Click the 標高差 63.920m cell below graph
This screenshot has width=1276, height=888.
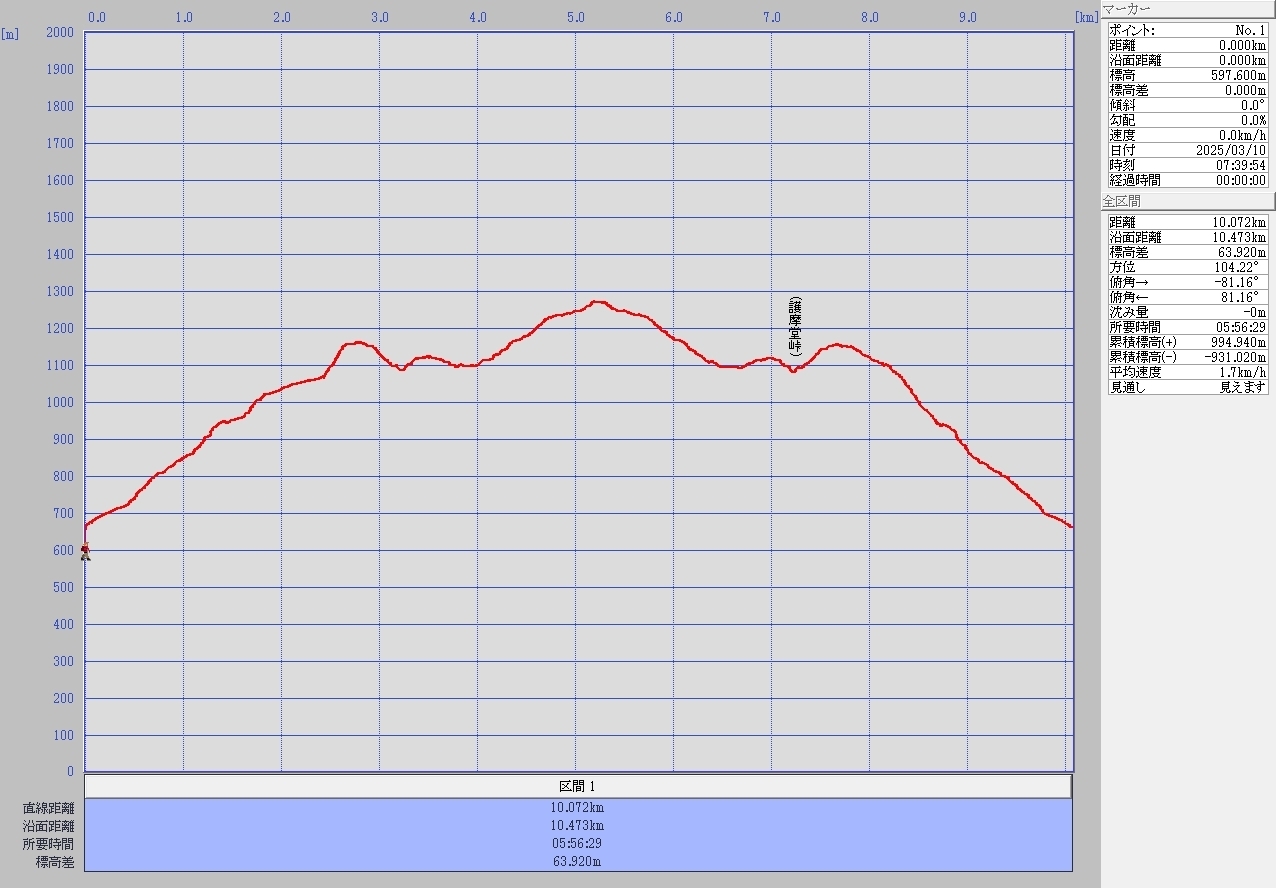tap(577, 861)
